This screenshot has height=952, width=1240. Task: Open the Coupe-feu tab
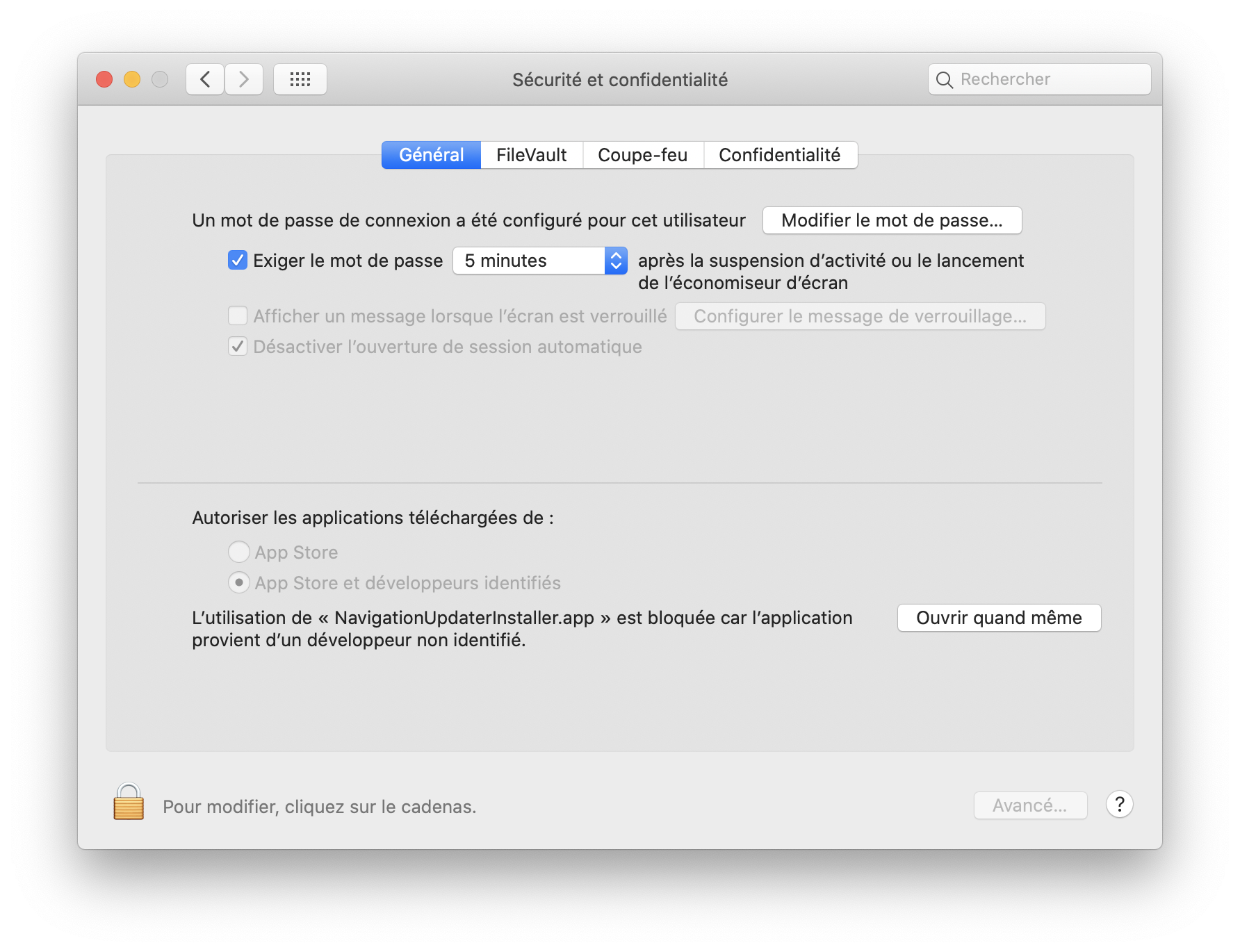642,155
